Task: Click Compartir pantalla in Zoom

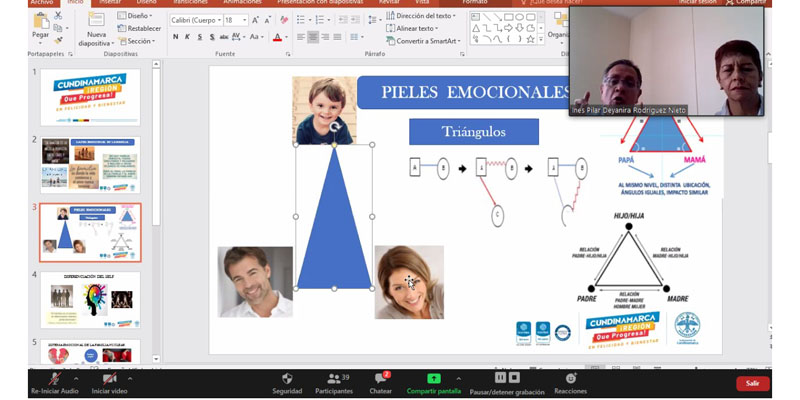Action: (434, 383)
